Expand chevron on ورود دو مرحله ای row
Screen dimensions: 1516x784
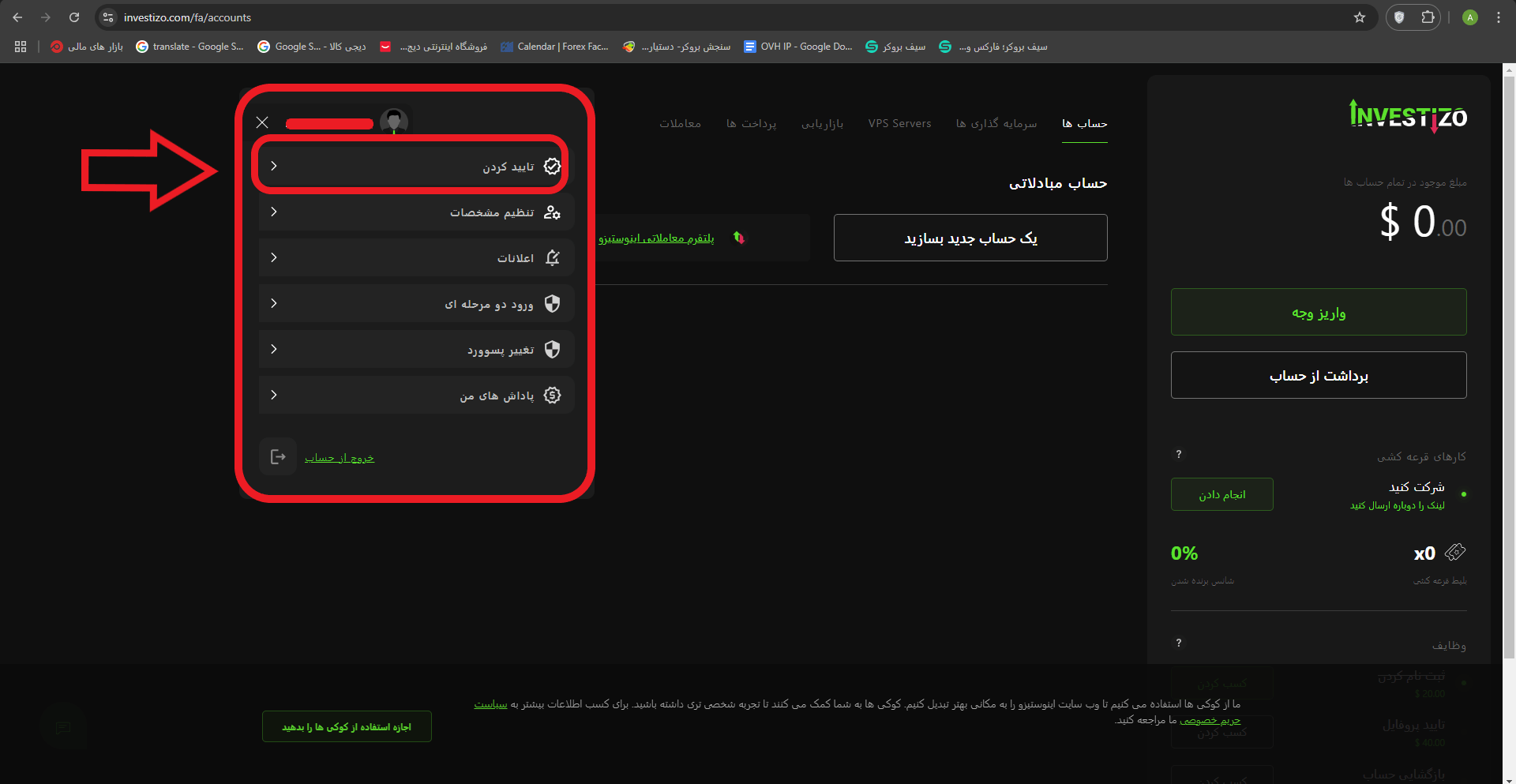[274, 303]
